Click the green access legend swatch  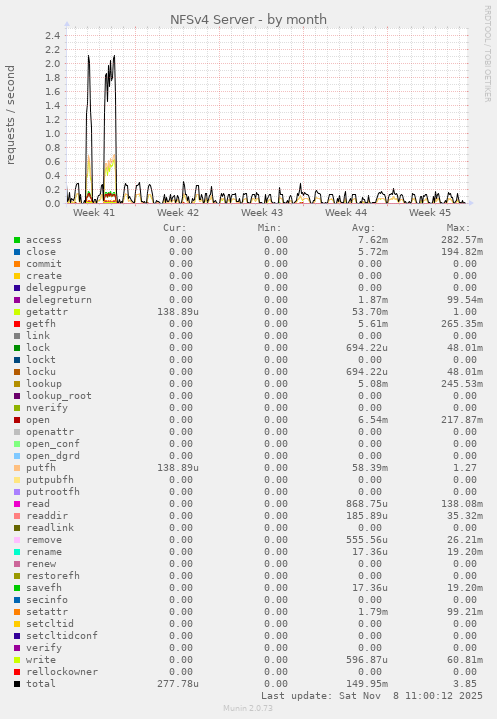coord(17,240)
